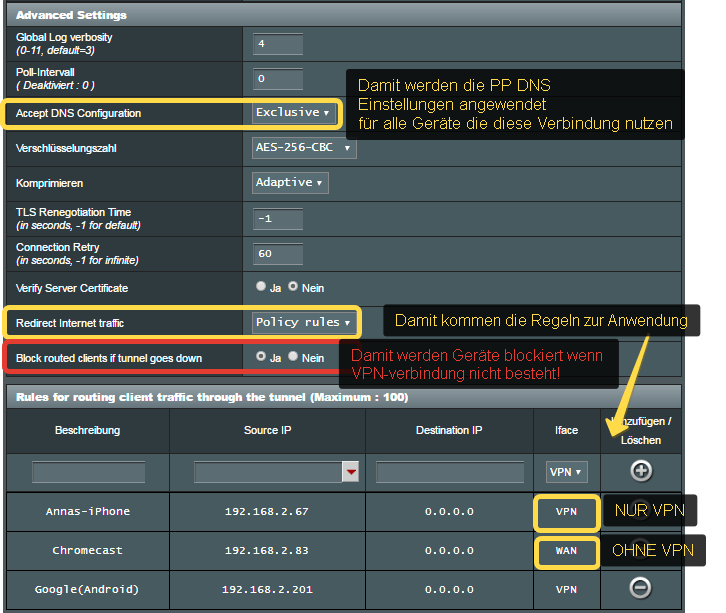This screenshot has height=613, width=726.
Task: Click destination 0.0.0.0 in Google(Android) row
Action: 449,589
